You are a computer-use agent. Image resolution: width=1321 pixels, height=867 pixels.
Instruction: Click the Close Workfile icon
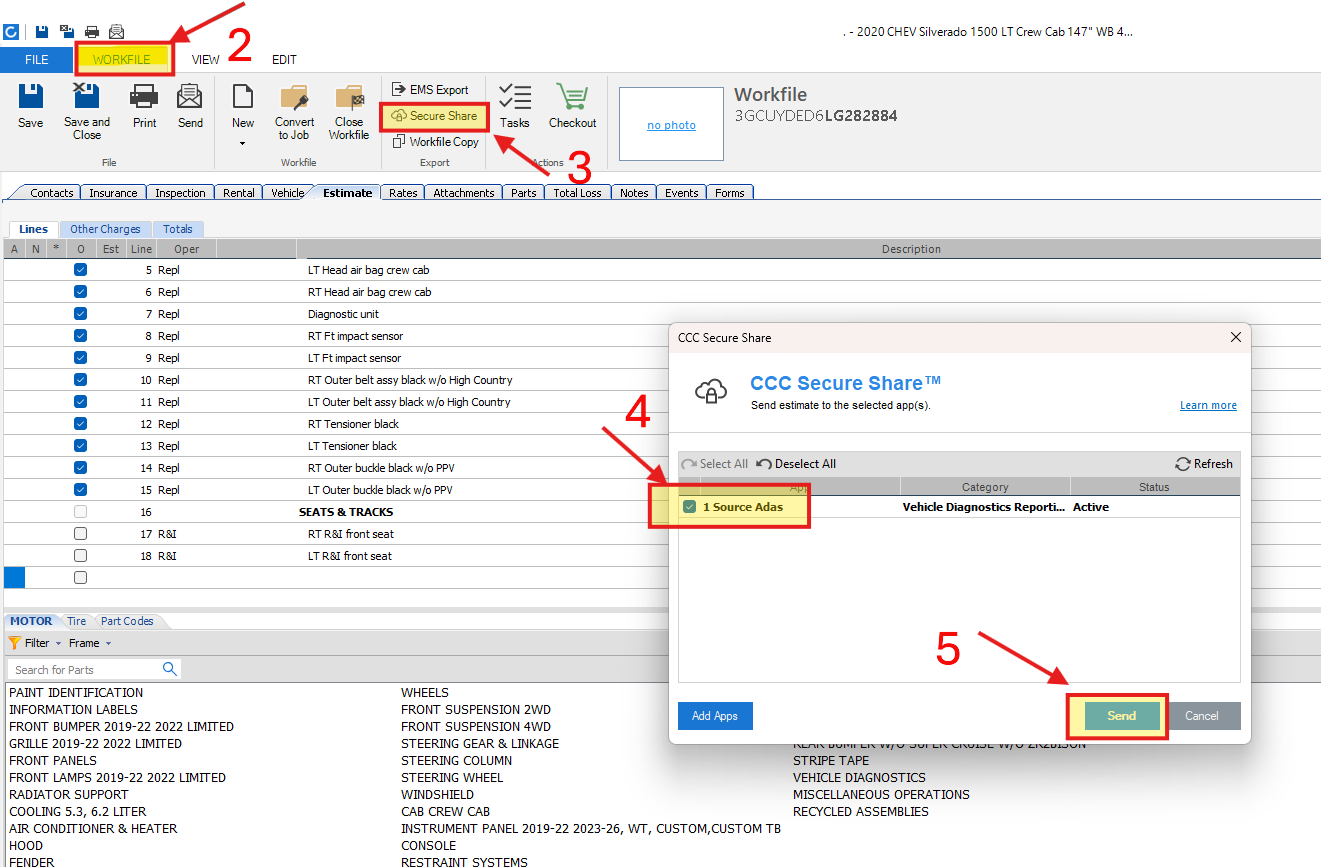[349, 98]
